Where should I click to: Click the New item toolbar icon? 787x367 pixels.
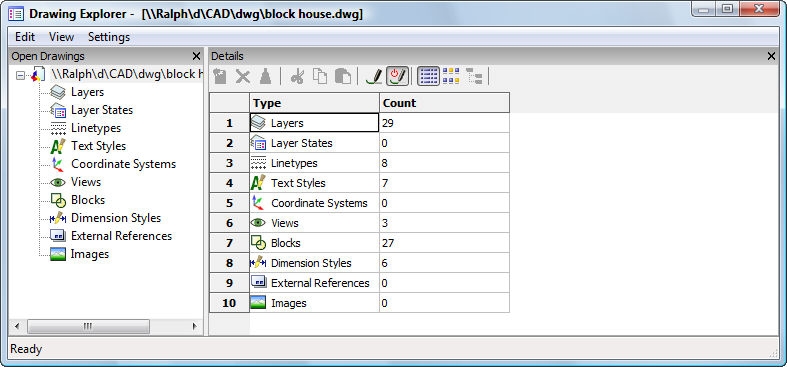[x=219, y=76]
